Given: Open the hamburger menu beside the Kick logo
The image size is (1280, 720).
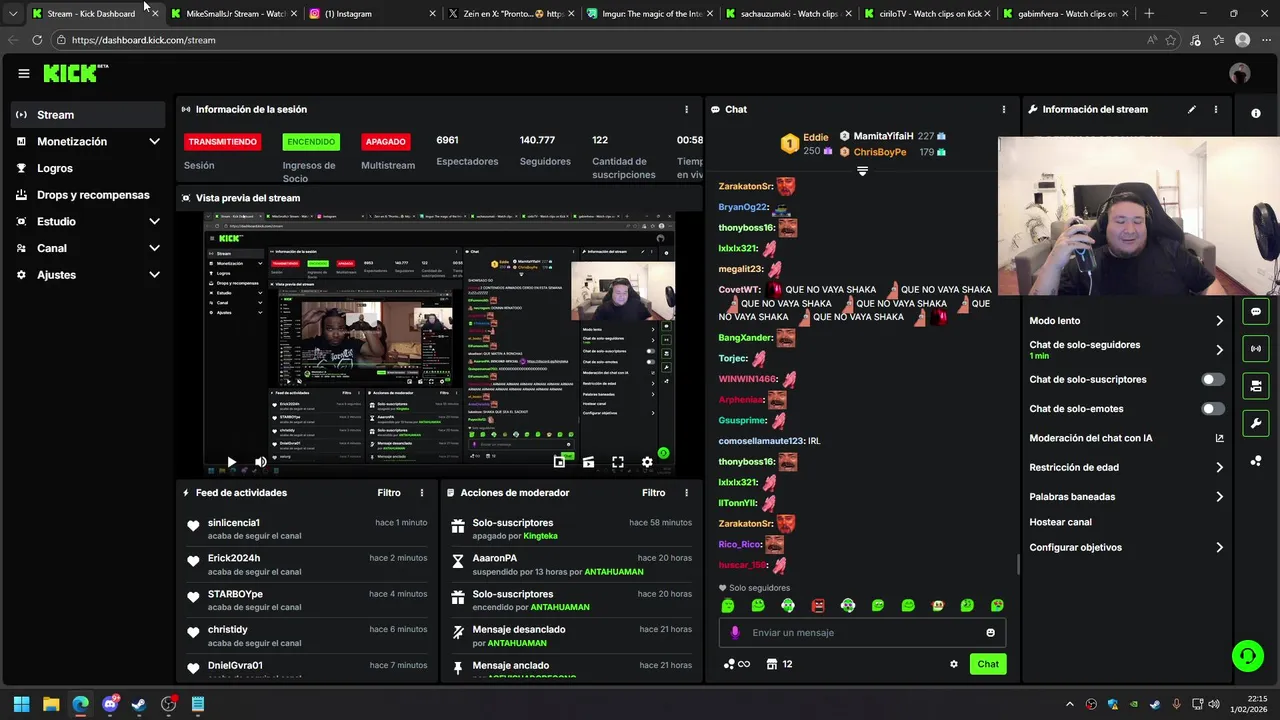Looking at the screenshot, I should click(x=23, y=73).
